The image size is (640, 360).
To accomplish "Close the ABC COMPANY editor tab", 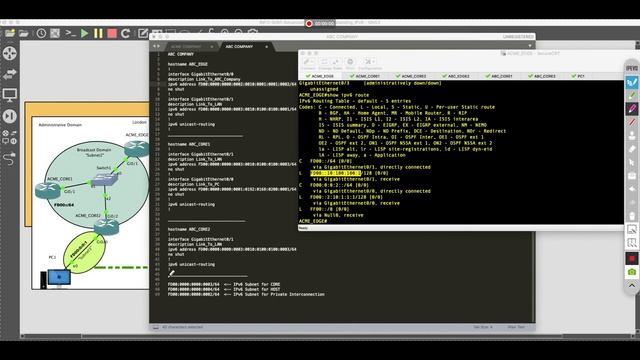I will tap(267, 47).
